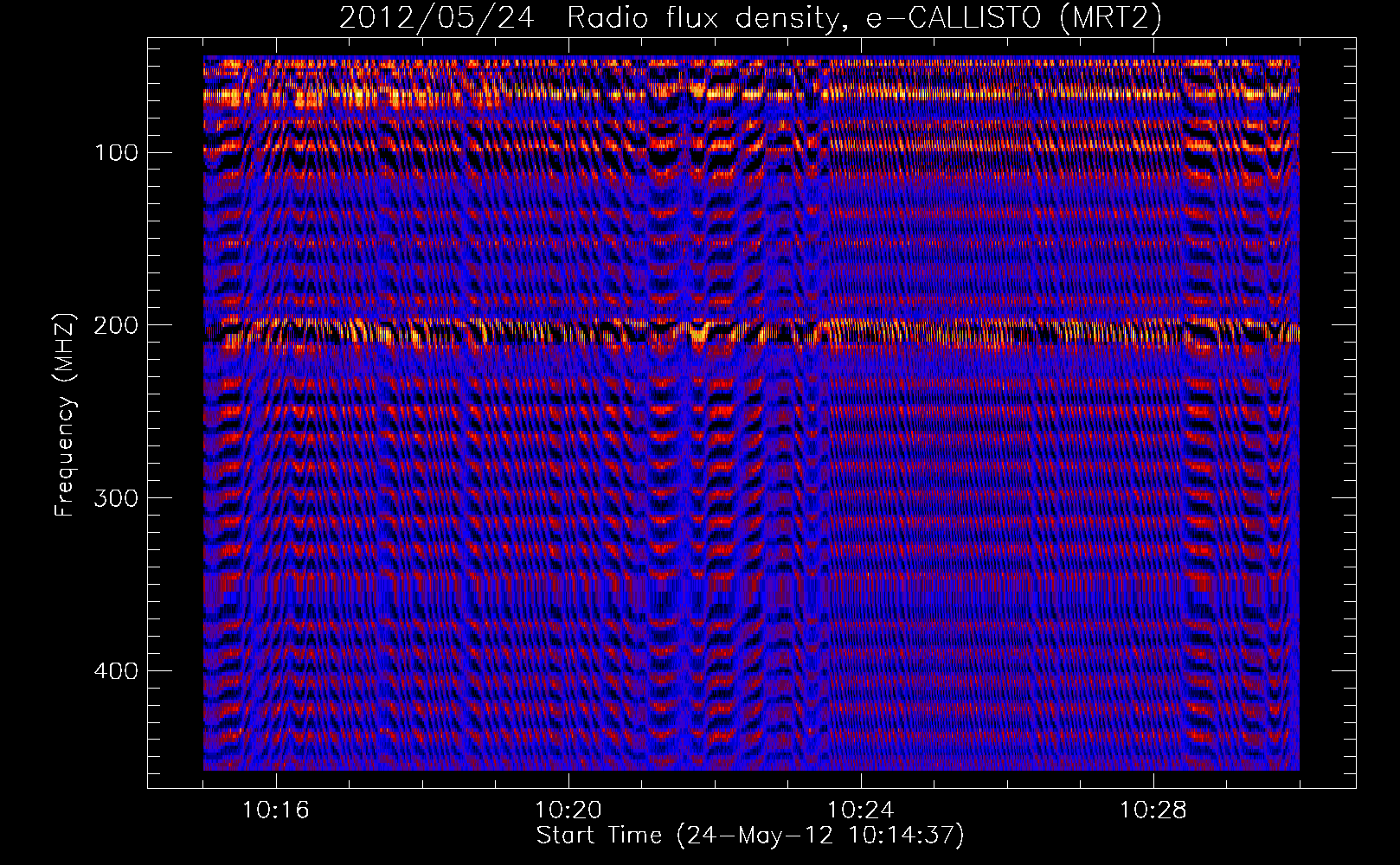The width and height of the screenshot is (1400, 865).
Task: Click the 10:20 time tick label
Action: click(x=568, y=810)
